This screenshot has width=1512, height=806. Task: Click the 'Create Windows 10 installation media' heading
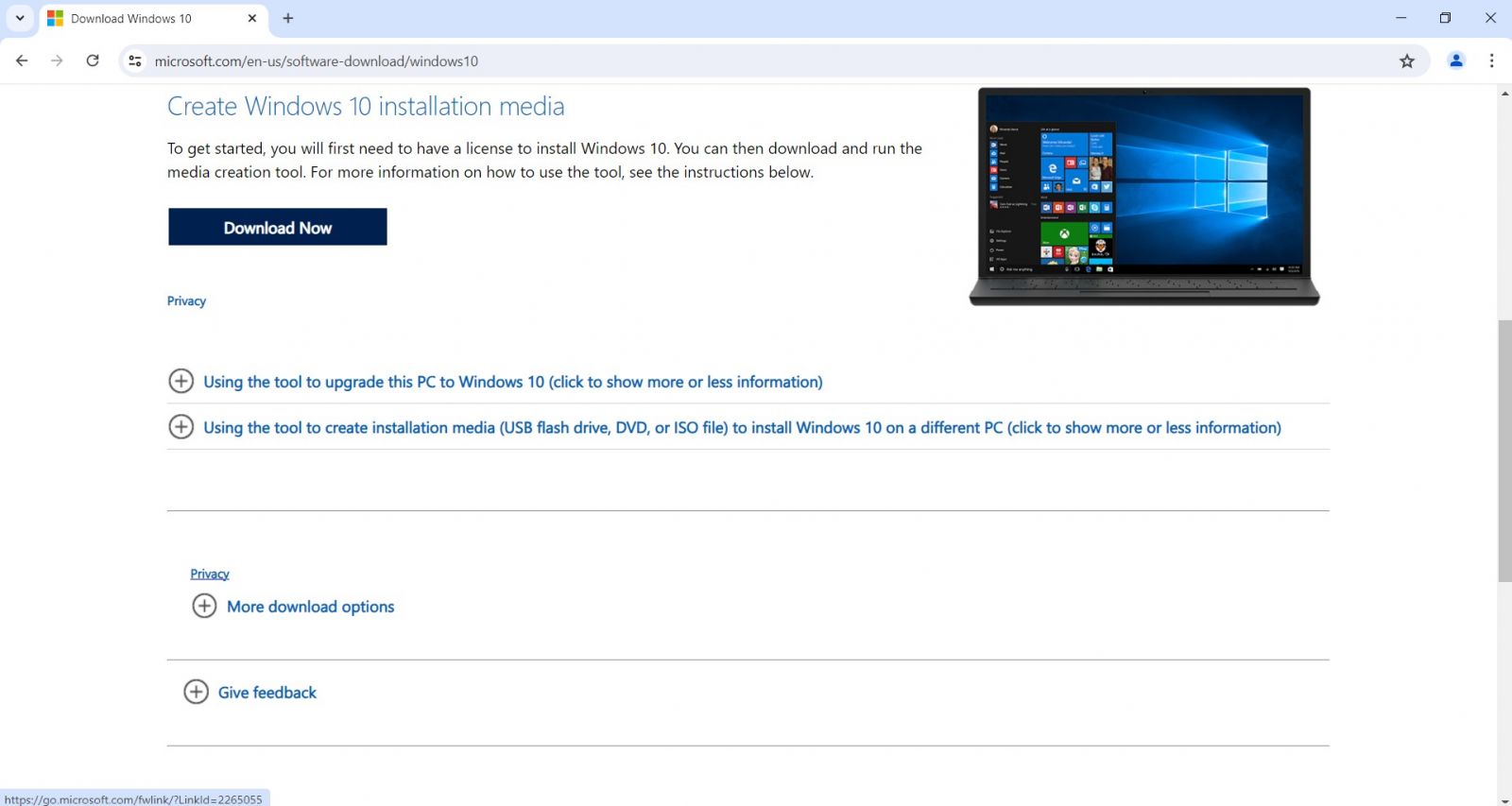click(x=366, y=106)
